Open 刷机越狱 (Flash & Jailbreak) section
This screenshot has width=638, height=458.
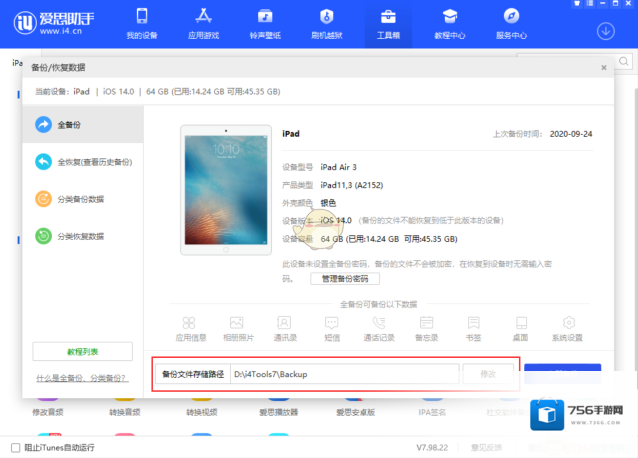(326, 22)
